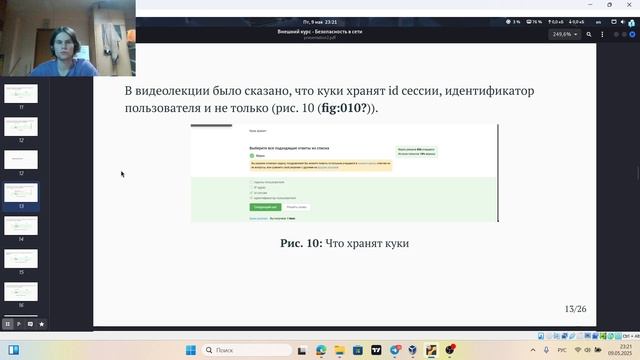Open the three-dot menu in the PDF viewer
640x360 pixels.
point(602,35)
